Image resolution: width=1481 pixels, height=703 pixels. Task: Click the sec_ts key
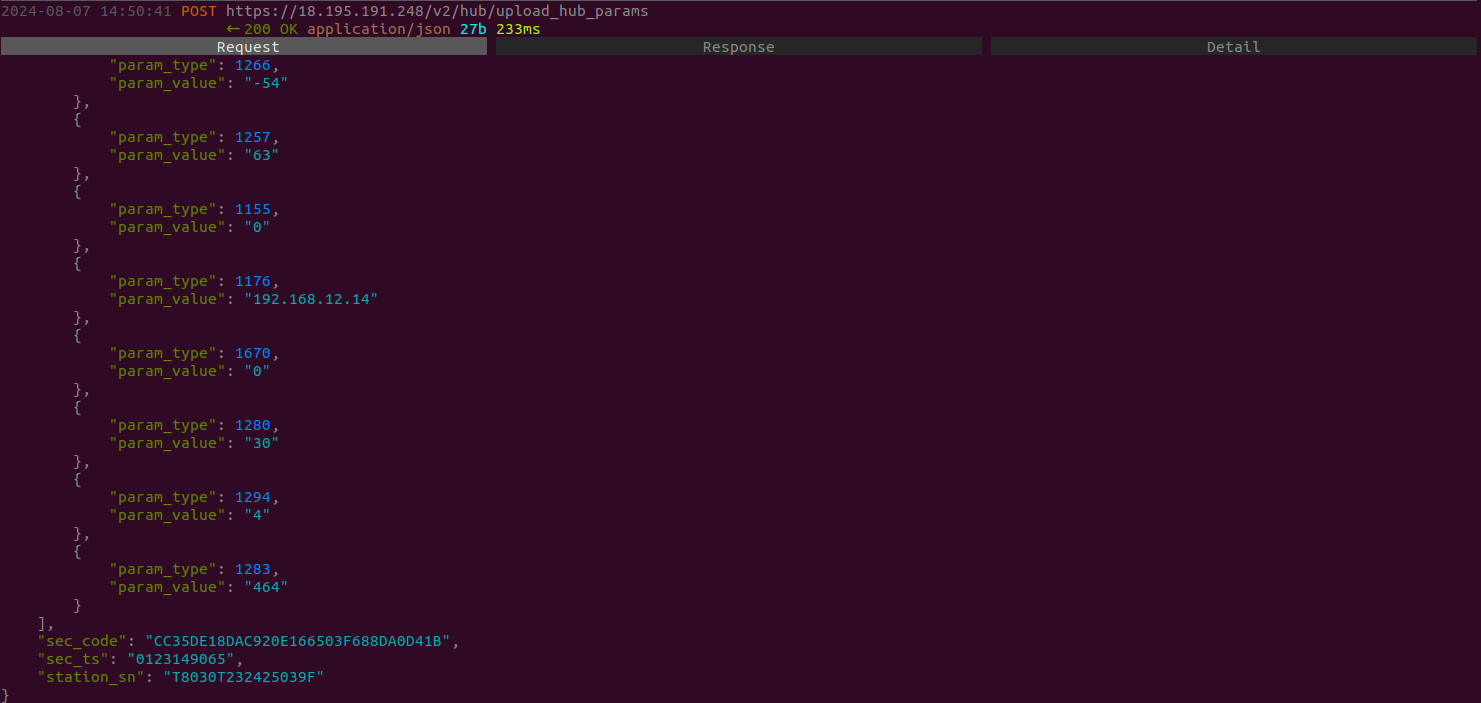74,659
